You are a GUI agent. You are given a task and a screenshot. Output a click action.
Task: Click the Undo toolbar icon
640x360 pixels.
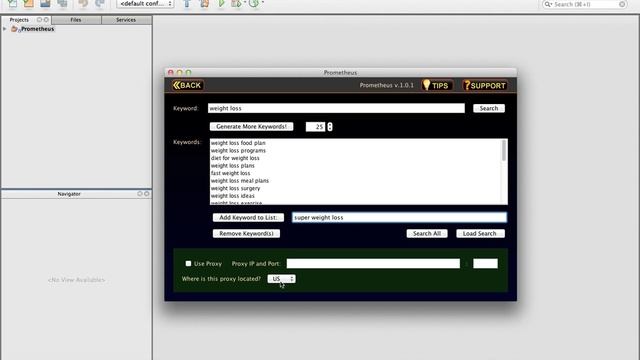(83, 4)
